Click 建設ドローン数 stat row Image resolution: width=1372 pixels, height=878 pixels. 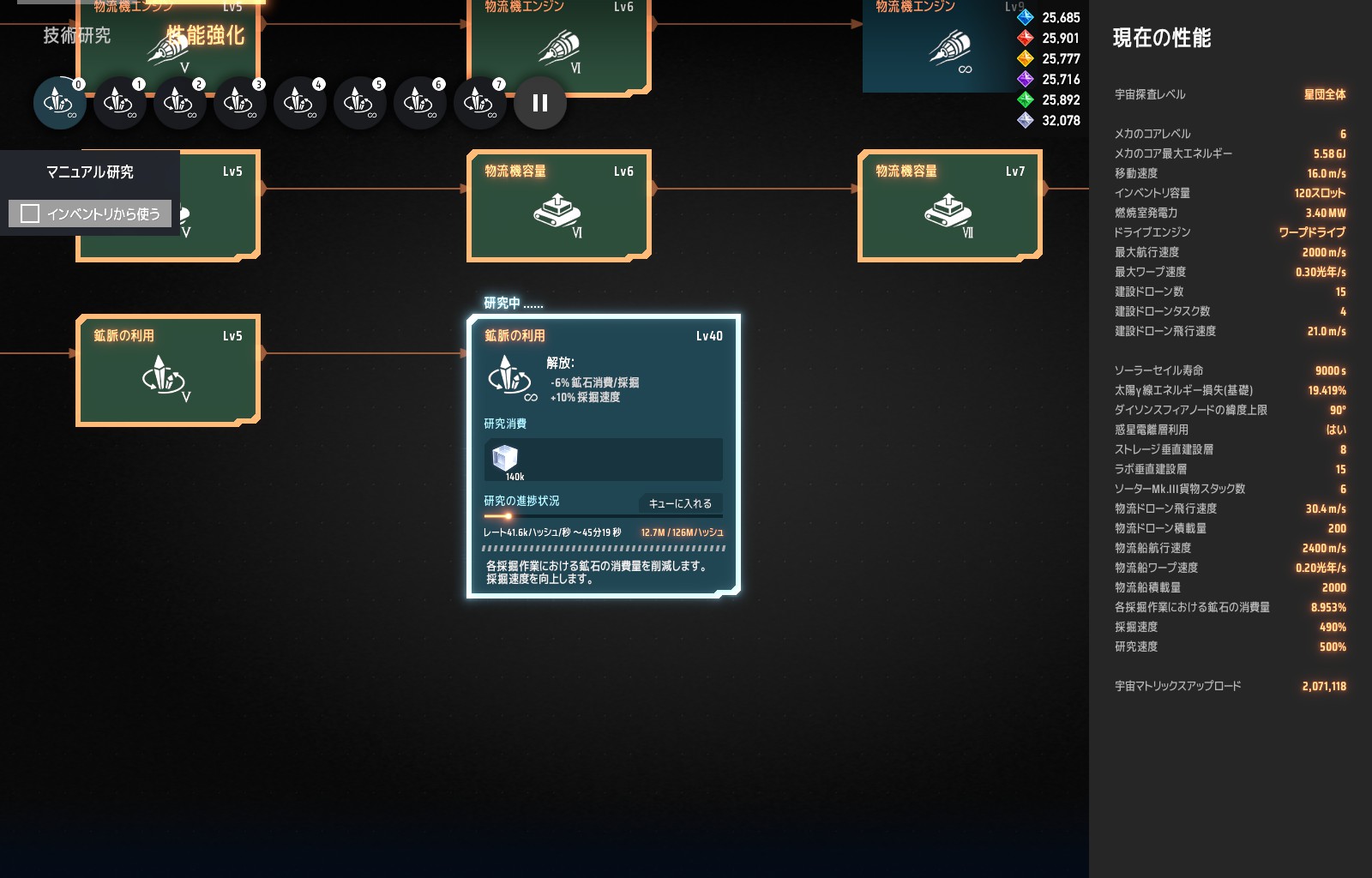(1231, 292)
